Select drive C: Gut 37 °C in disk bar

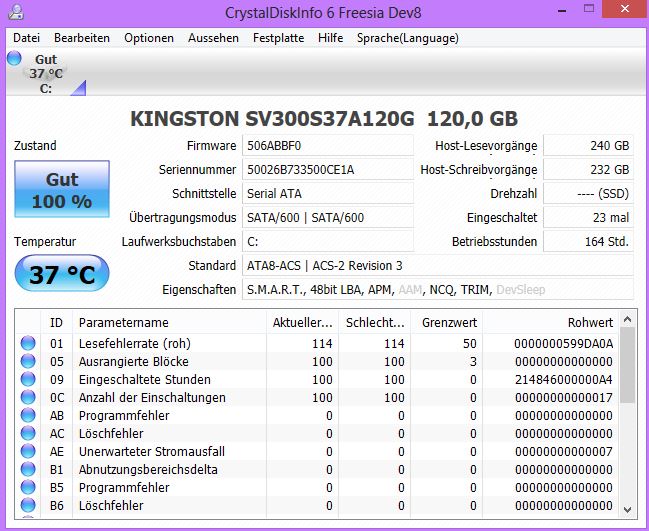pyautogui.click(x=46, y=73)
